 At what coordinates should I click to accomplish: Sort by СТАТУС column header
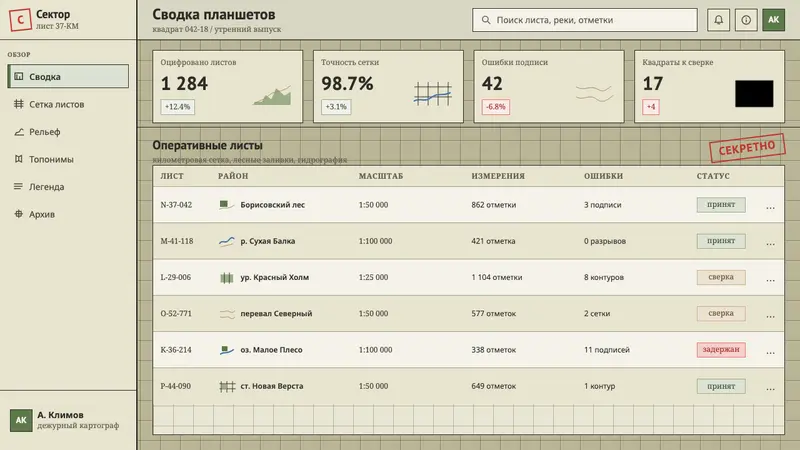713,176
